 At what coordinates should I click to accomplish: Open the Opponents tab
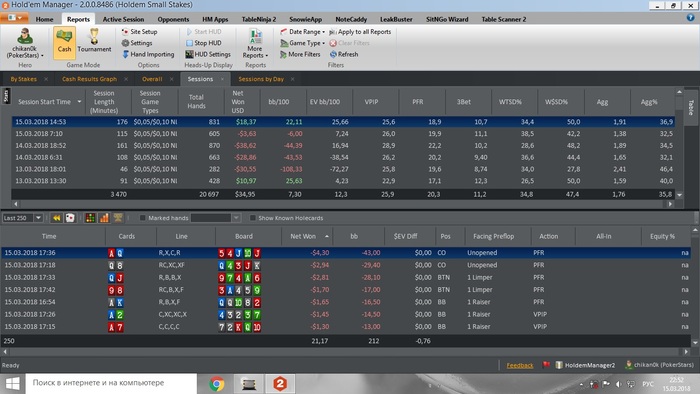173,19
